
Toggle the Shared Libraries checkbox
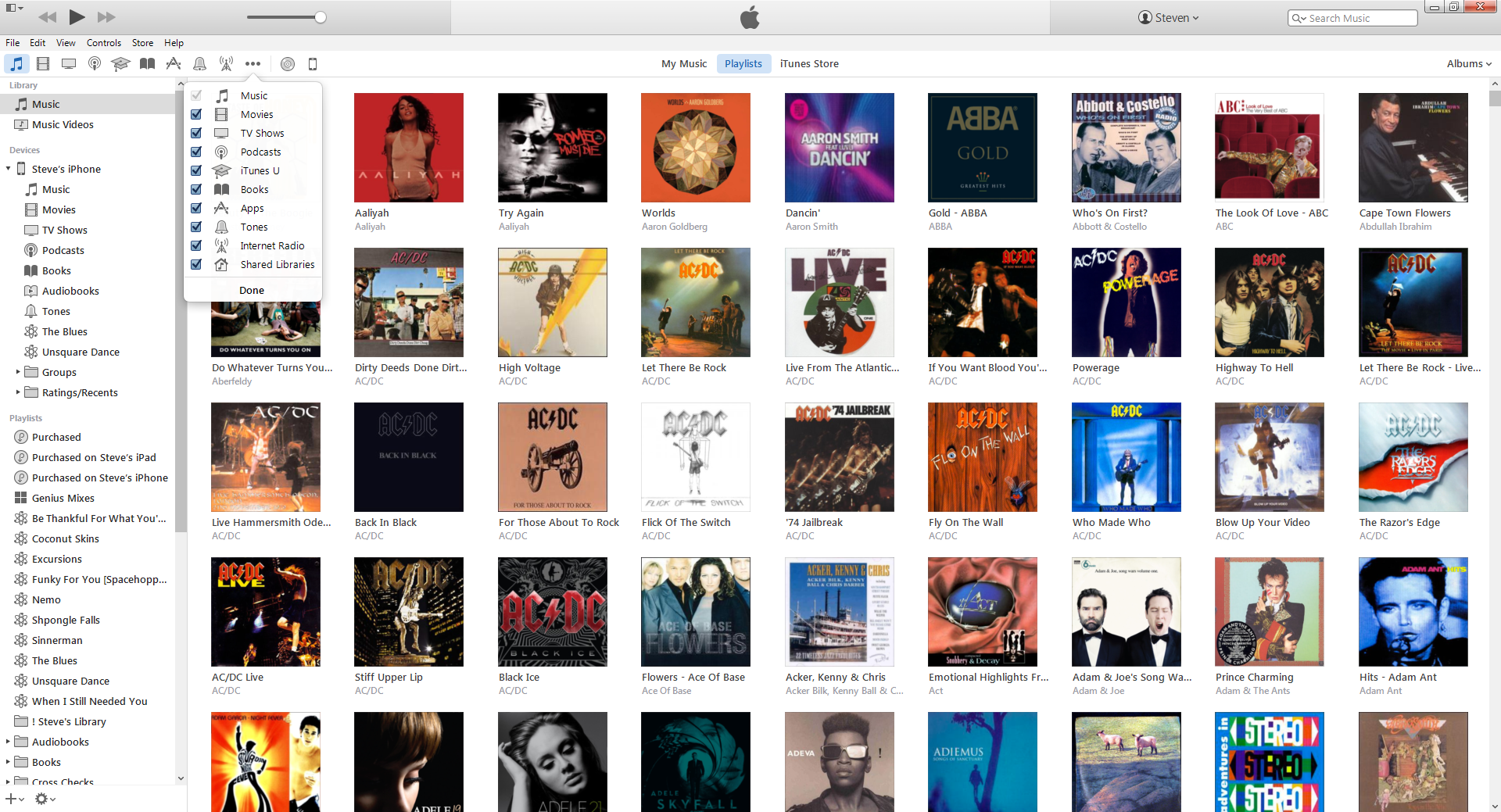point(195,264)
